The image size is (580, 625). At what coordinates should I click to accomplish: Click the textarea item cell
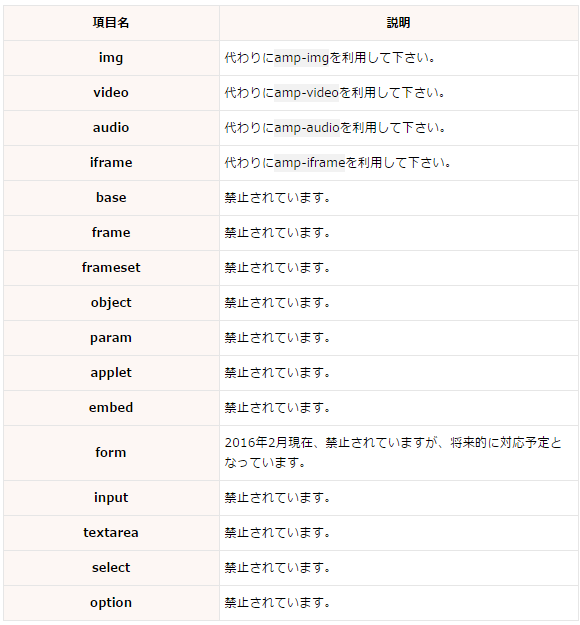tap(111, 533)
